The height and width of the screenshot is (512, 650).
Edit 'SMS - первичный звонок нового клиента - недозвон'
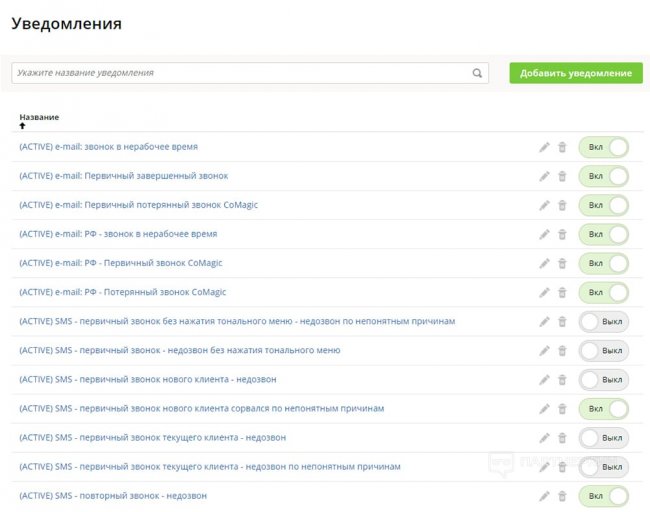click(x=544, y=380)
